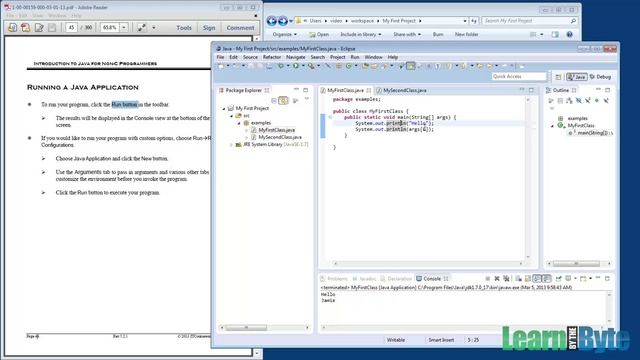Screen dimensions: 640x360
Task: Click Back arrow in Explorer window
Action: (x=271, y=20)
